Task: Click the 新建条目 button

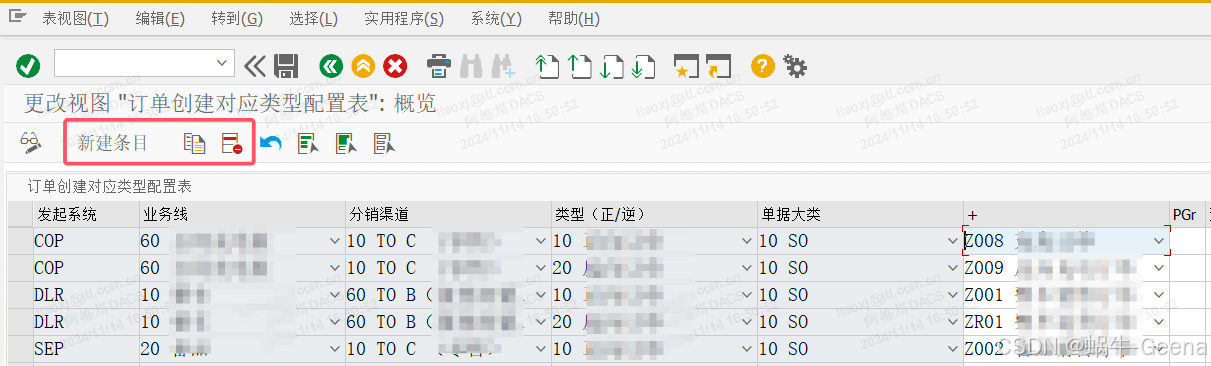Action: coord(113,143)
